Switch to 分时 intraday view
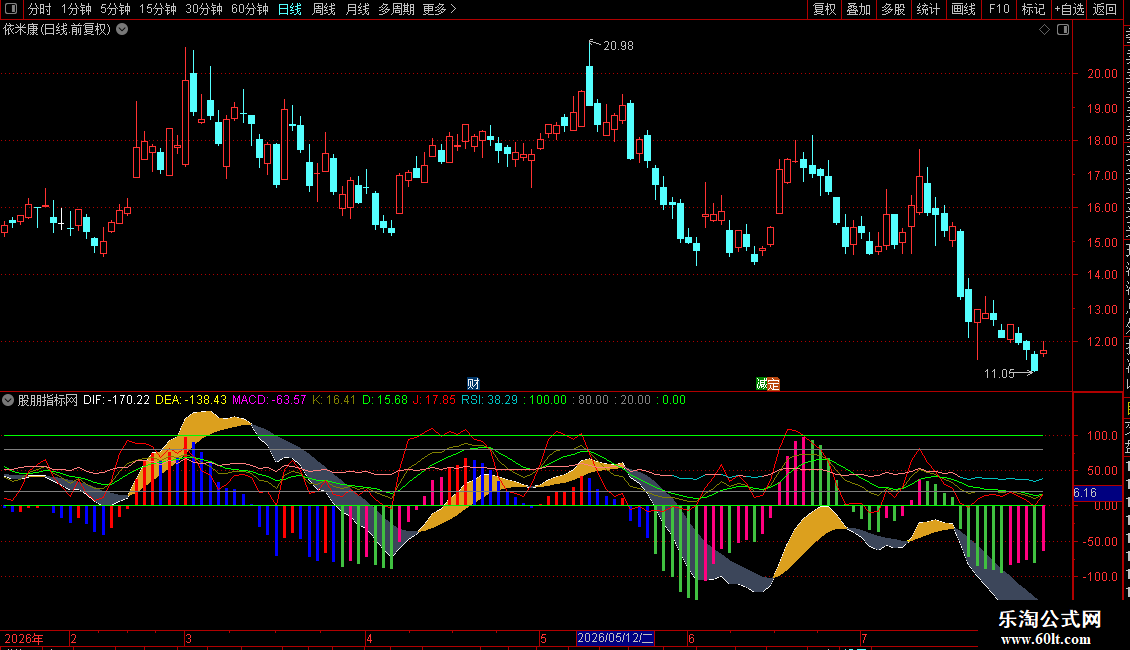This screenshot has height=650, width=1130. pos(40,9)
